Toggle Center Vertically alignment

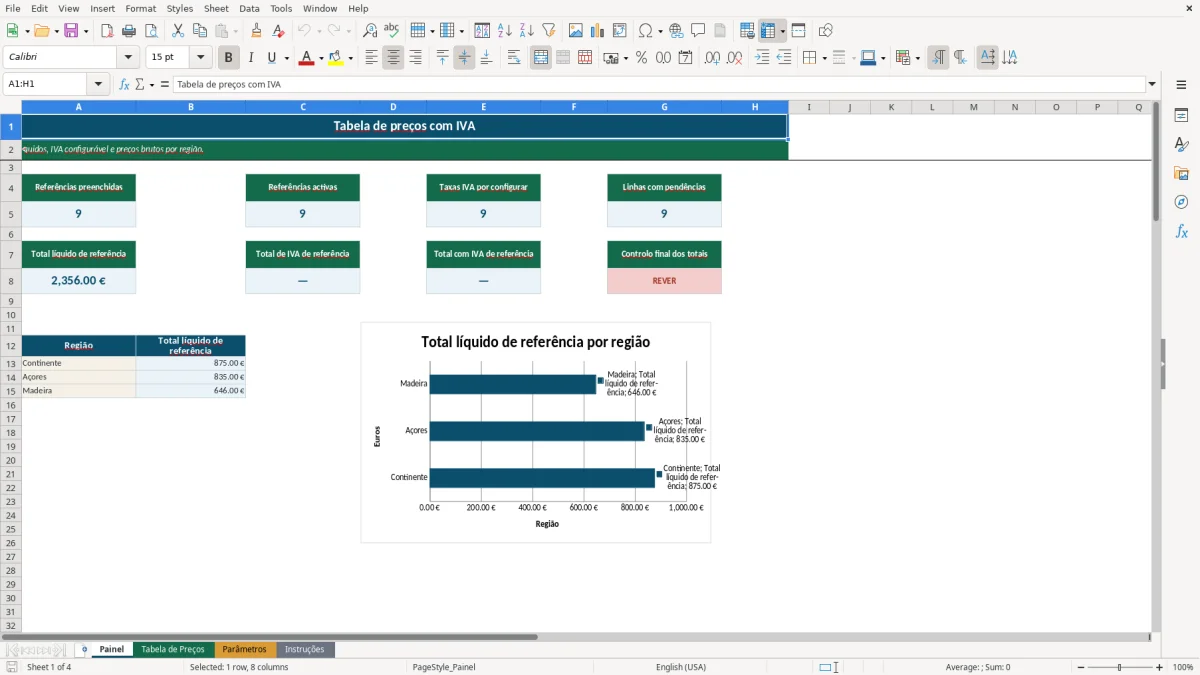click(465, 58)
